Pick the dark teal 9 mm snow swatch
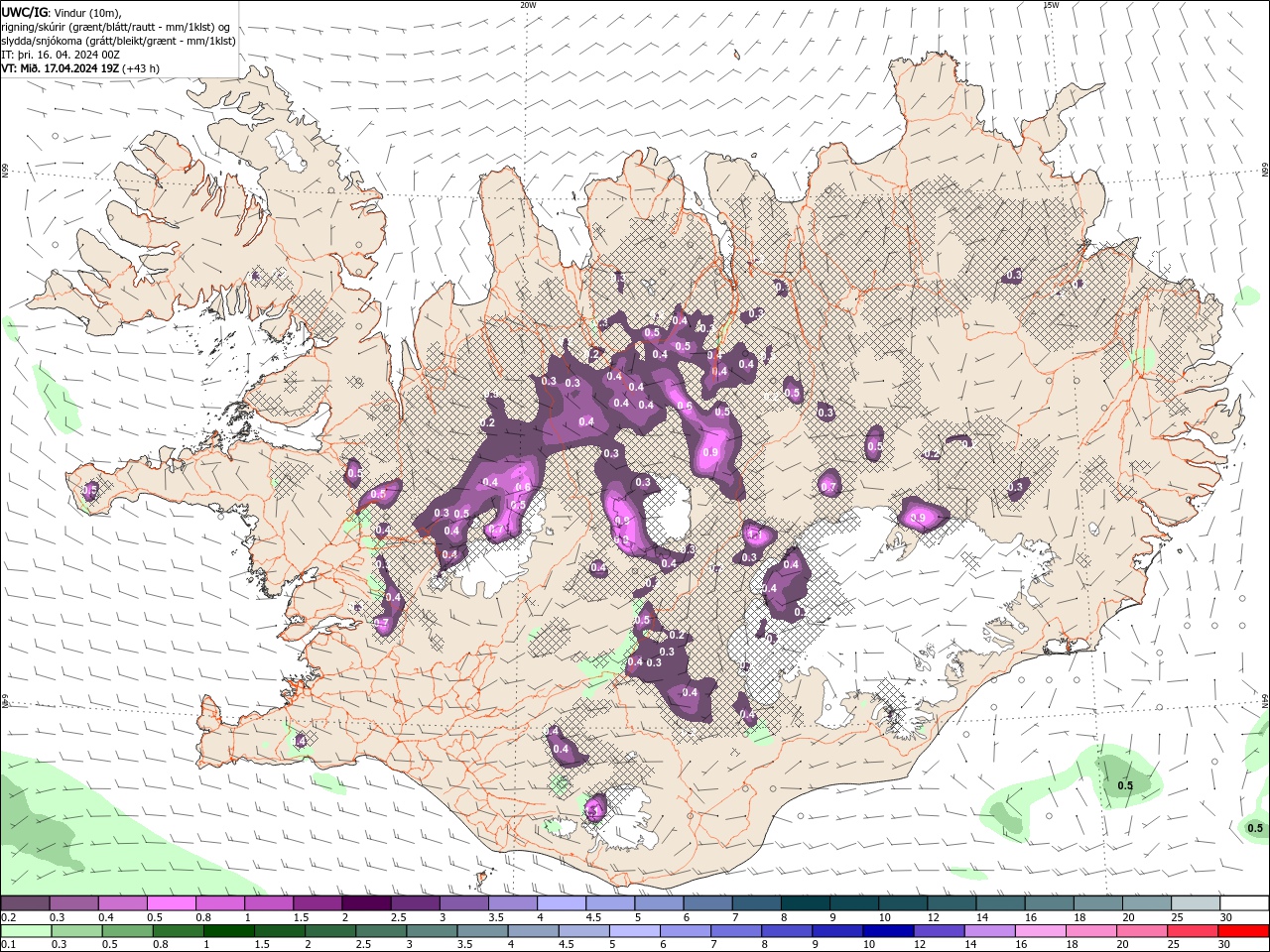1270x952 pixels. coord(854,902)
